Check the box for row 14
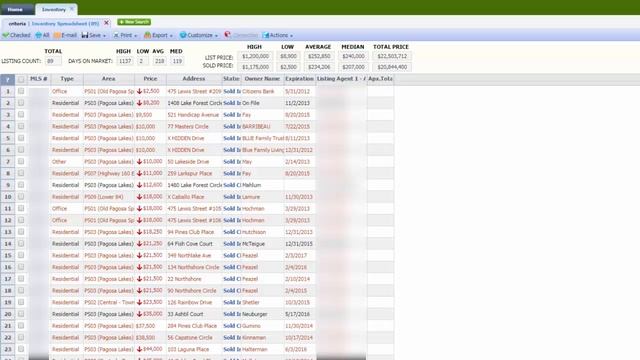Image resolution: width=640 pixels, height=360 pixels. [21, 243]
